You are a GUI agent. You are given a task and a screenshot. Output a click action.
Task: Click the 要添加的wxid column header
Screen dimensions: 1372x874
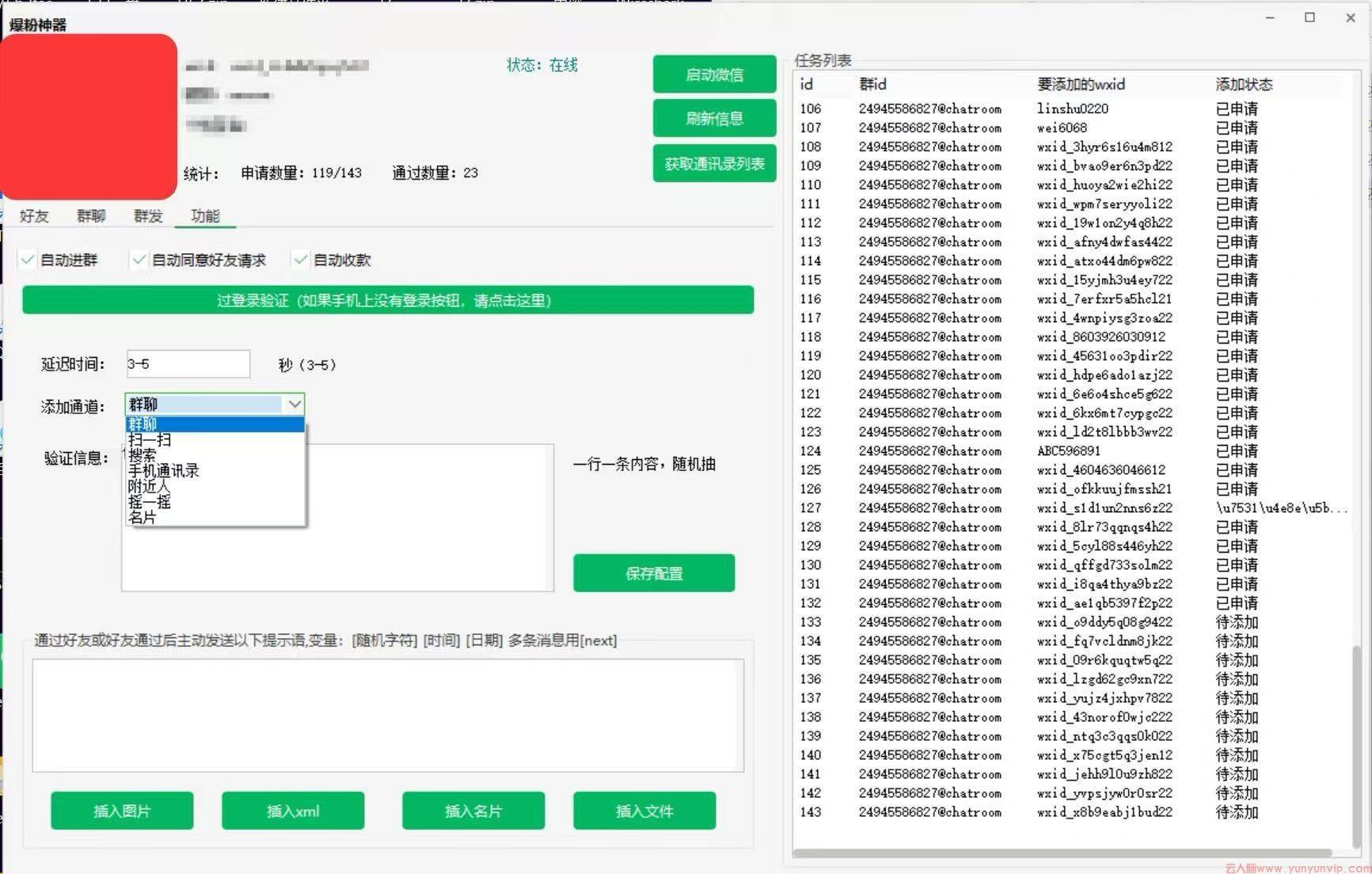click(x=1081, y=84)
